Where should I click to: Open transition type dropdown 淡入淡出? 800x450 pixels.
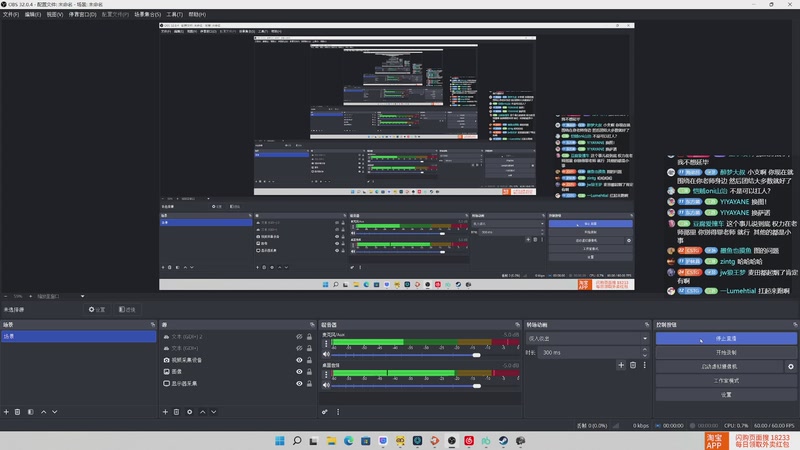587,338
